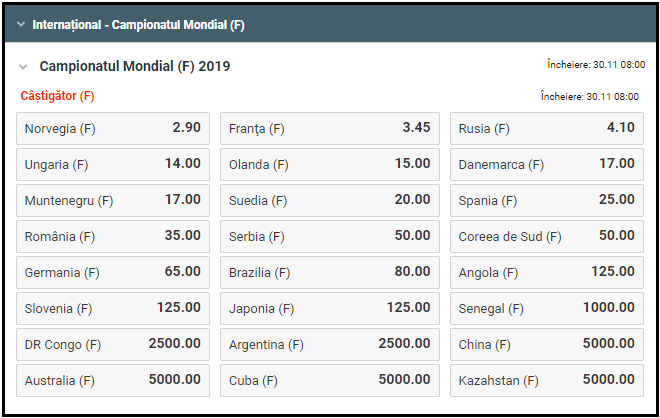Viewport: 660px width, 418px height.
Task: Select Senegal (F) odds 1000.00
Action: (x=546, y=308)
